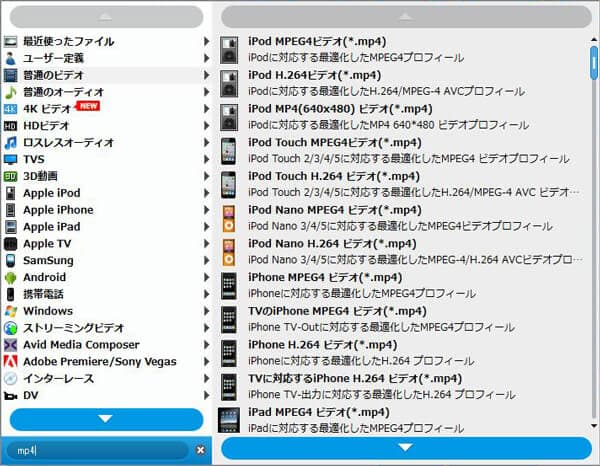Expand the HDビデオ submenu arrow

(x=206, y=126)
